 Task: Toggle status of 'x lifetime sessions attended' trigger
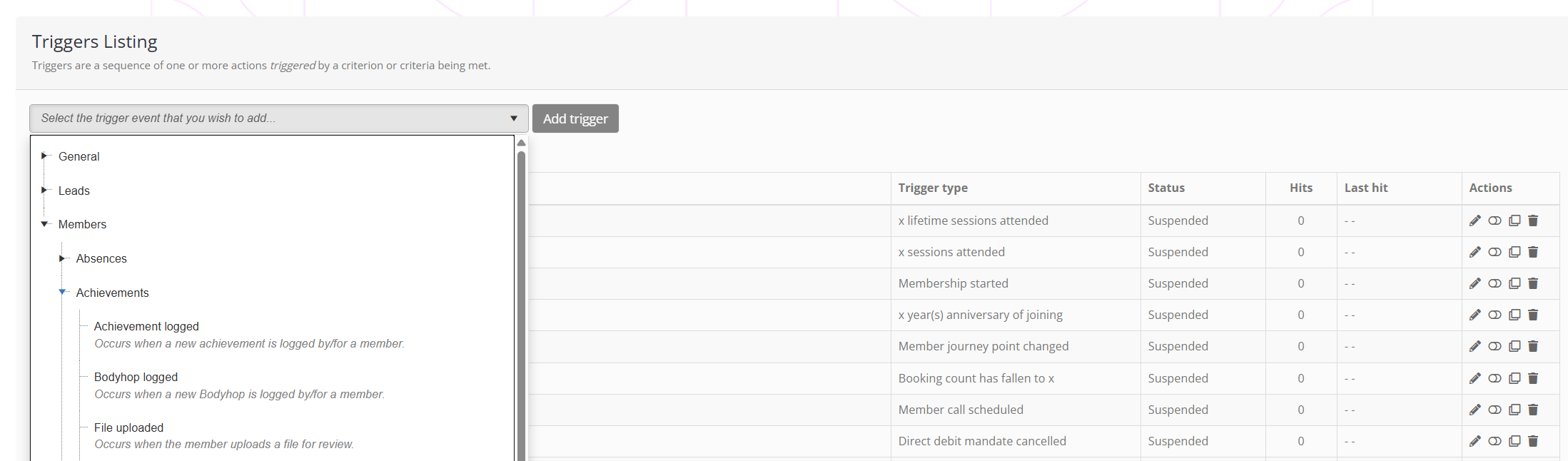(1494, 221)
